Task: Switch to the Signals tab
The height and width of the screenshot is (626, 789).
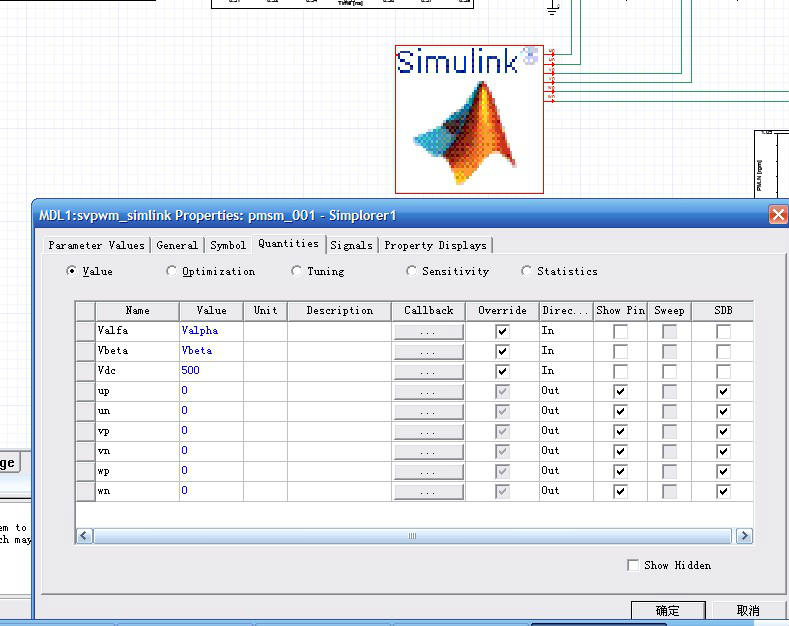Action: click(351, 245)
